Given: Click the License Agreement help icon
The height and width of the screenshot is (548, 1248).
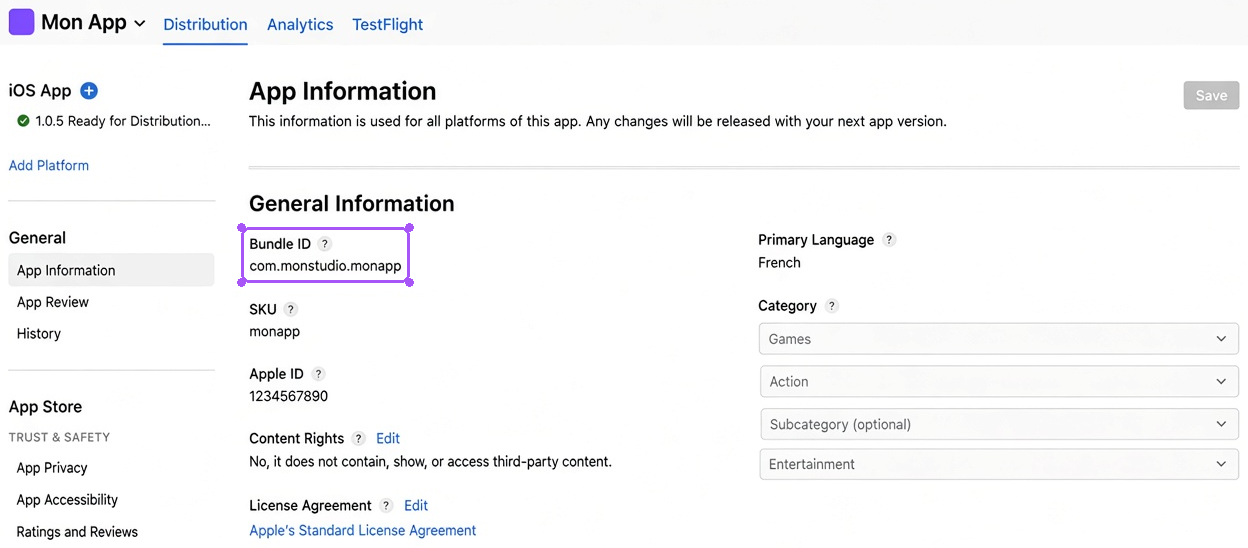Looking at the screenshot, I should tap(386, 506).
